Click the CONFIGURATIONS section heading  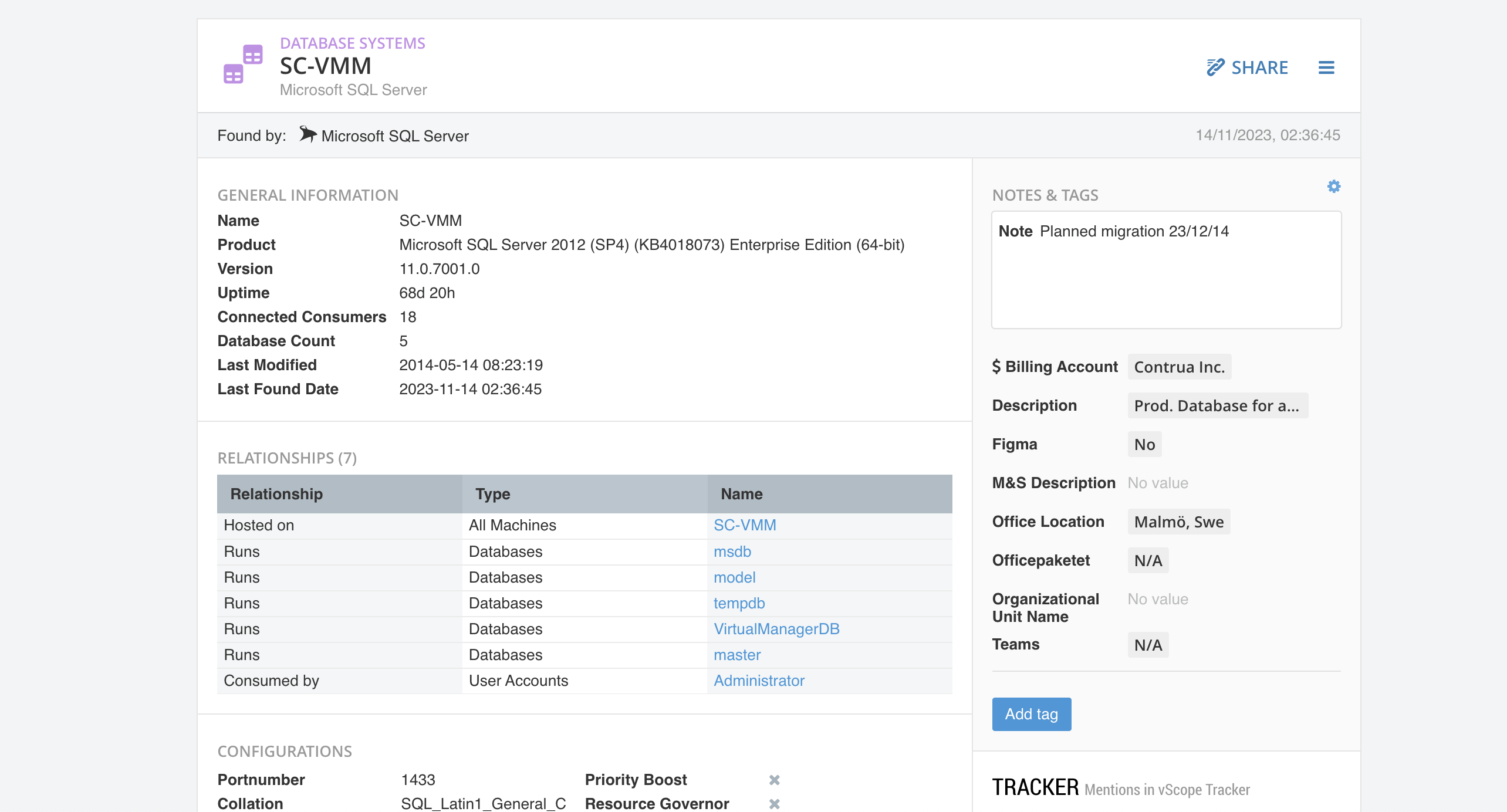tap(285, 752)
